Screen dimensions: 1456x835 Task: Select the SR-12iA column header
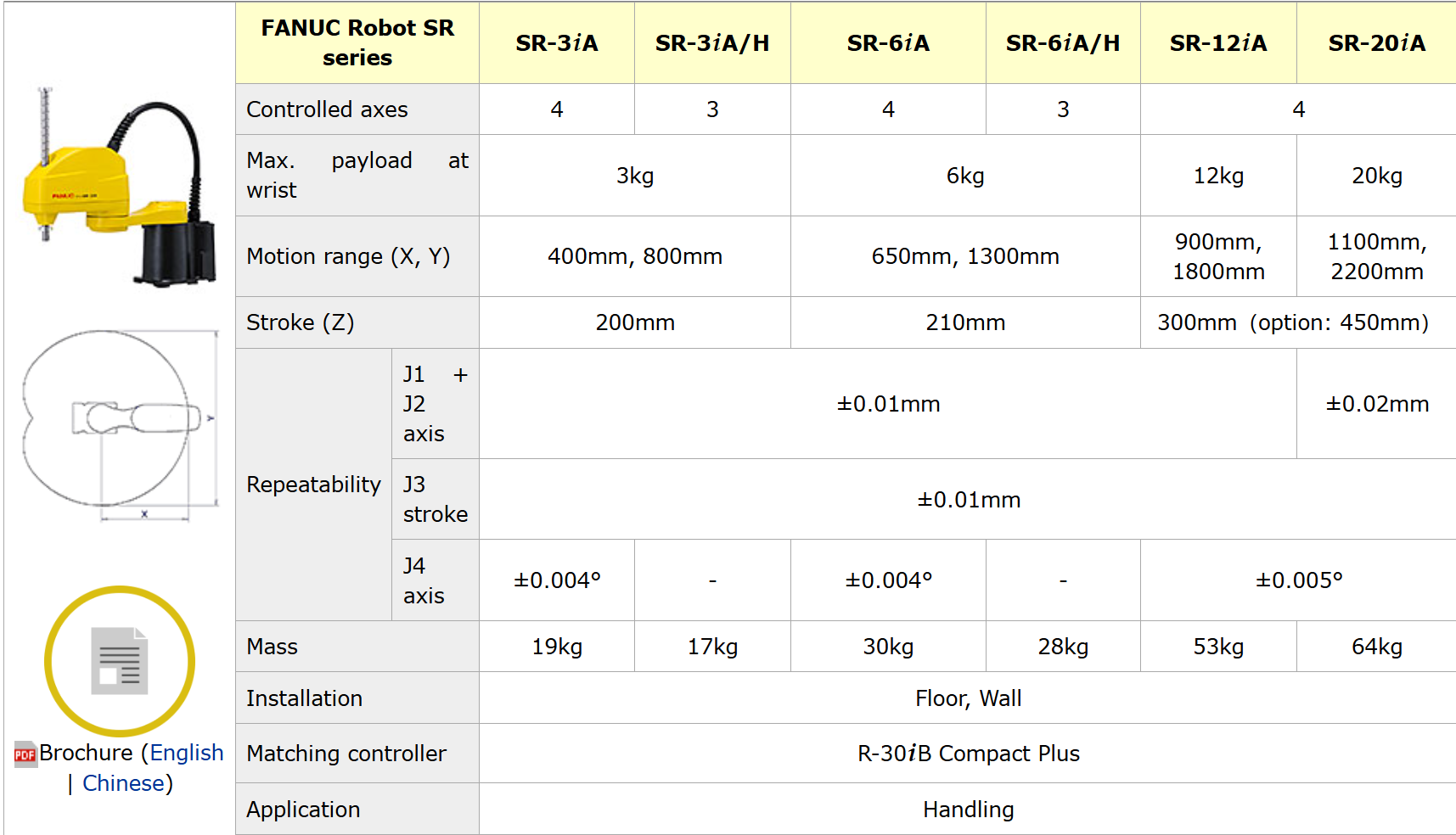coord(1218,42)
